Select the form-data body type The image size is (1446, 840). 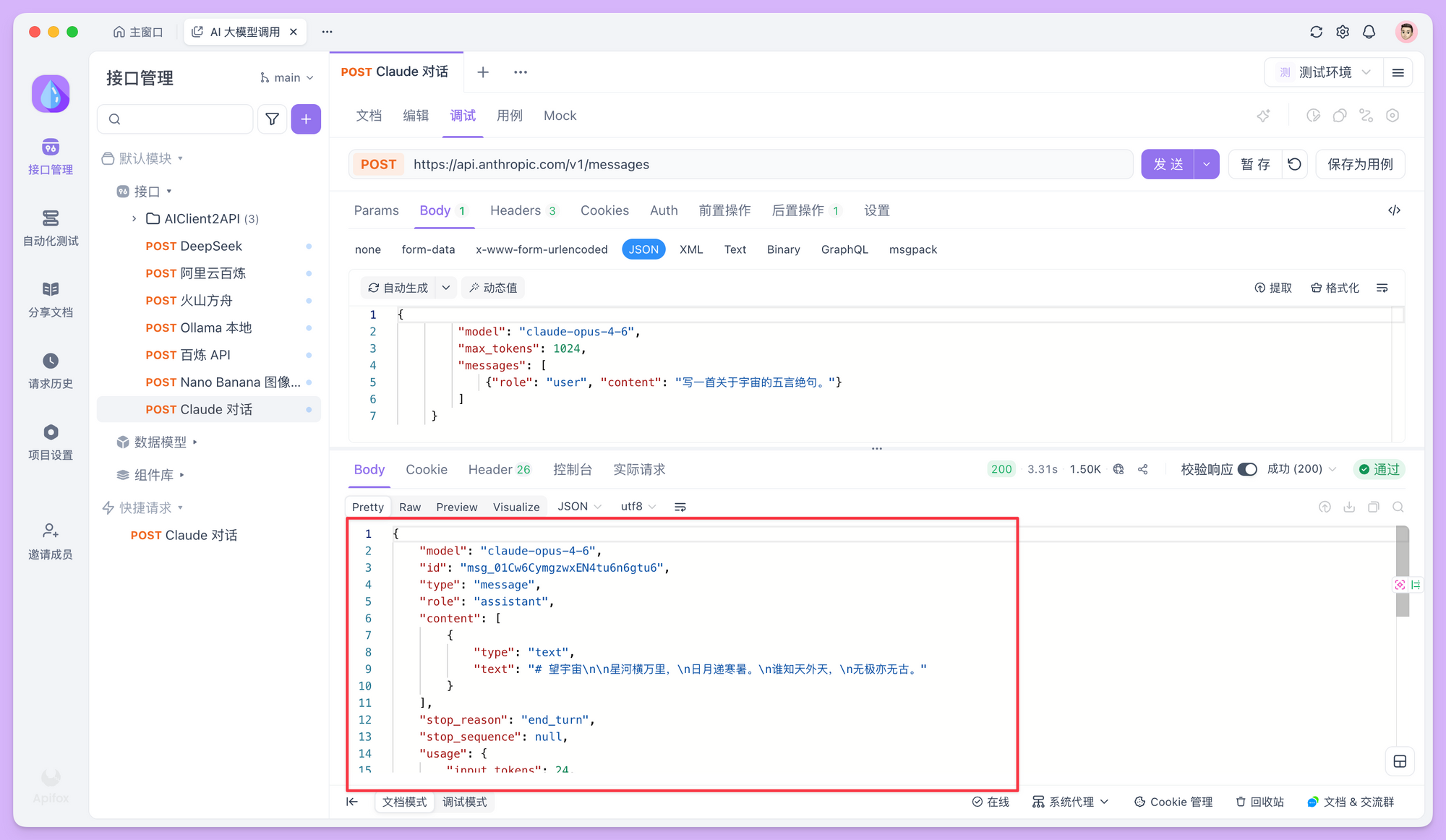coord(428,249)
